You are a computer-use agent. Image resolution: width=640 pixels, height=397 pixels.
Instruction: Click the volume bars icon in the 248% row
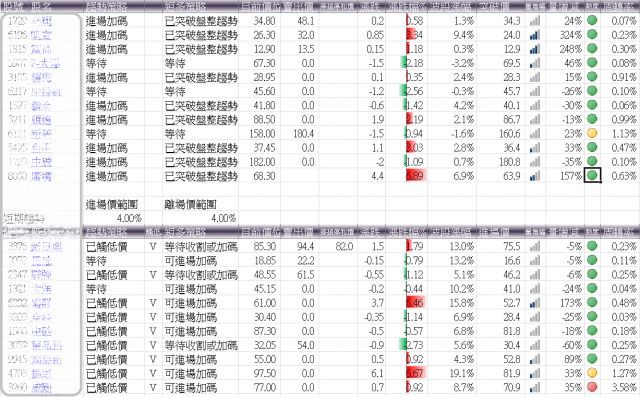pos(535,49)
